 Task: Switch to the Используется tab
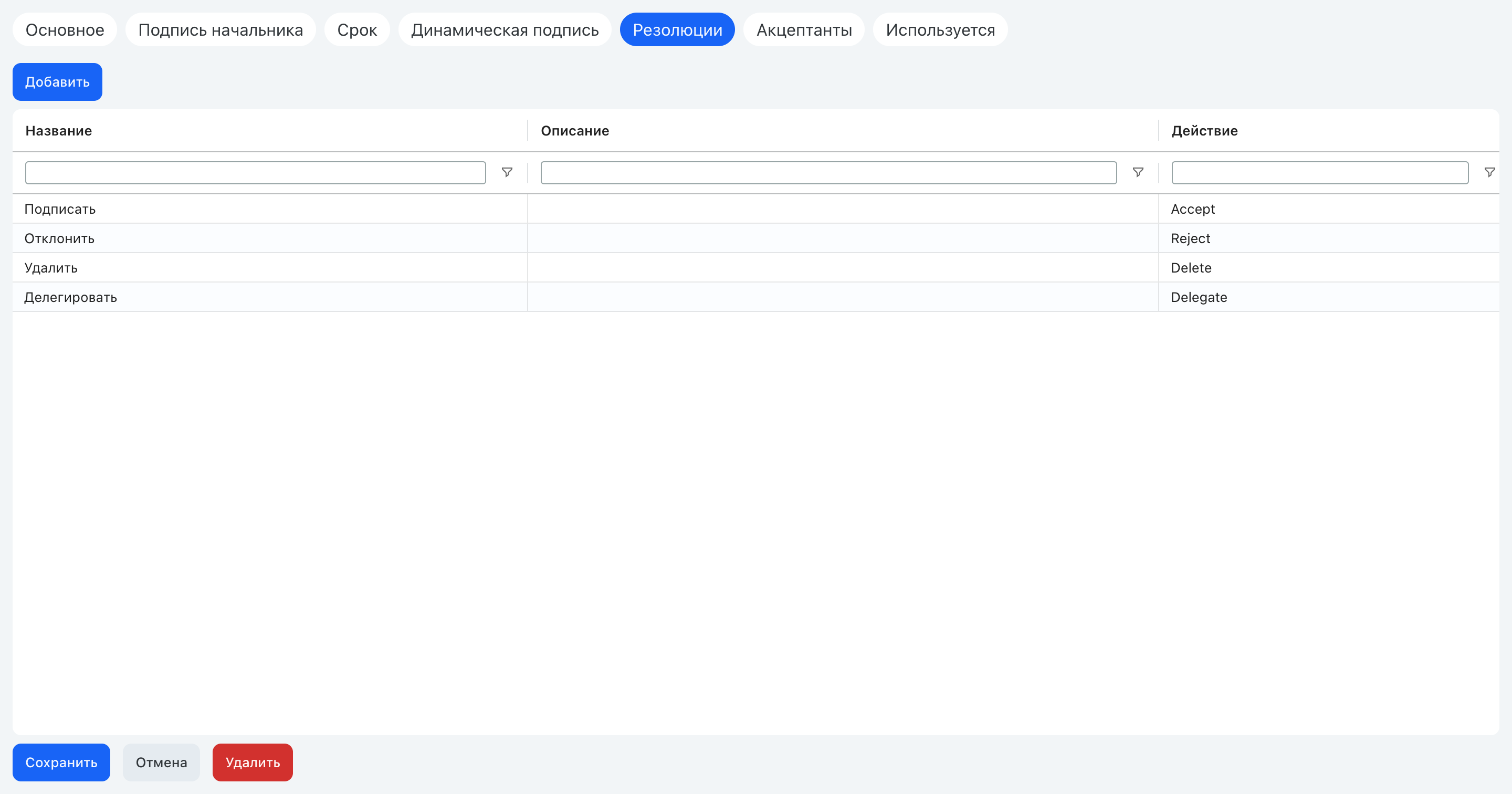[940, 29]
